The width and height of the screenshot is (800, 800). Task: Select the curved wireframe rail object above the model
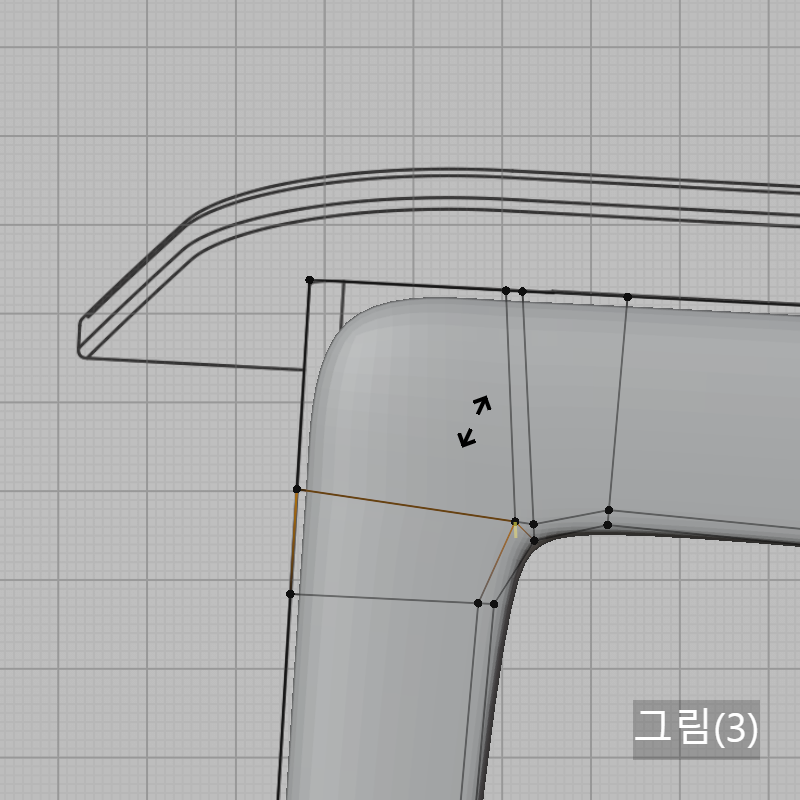point(439,199)
